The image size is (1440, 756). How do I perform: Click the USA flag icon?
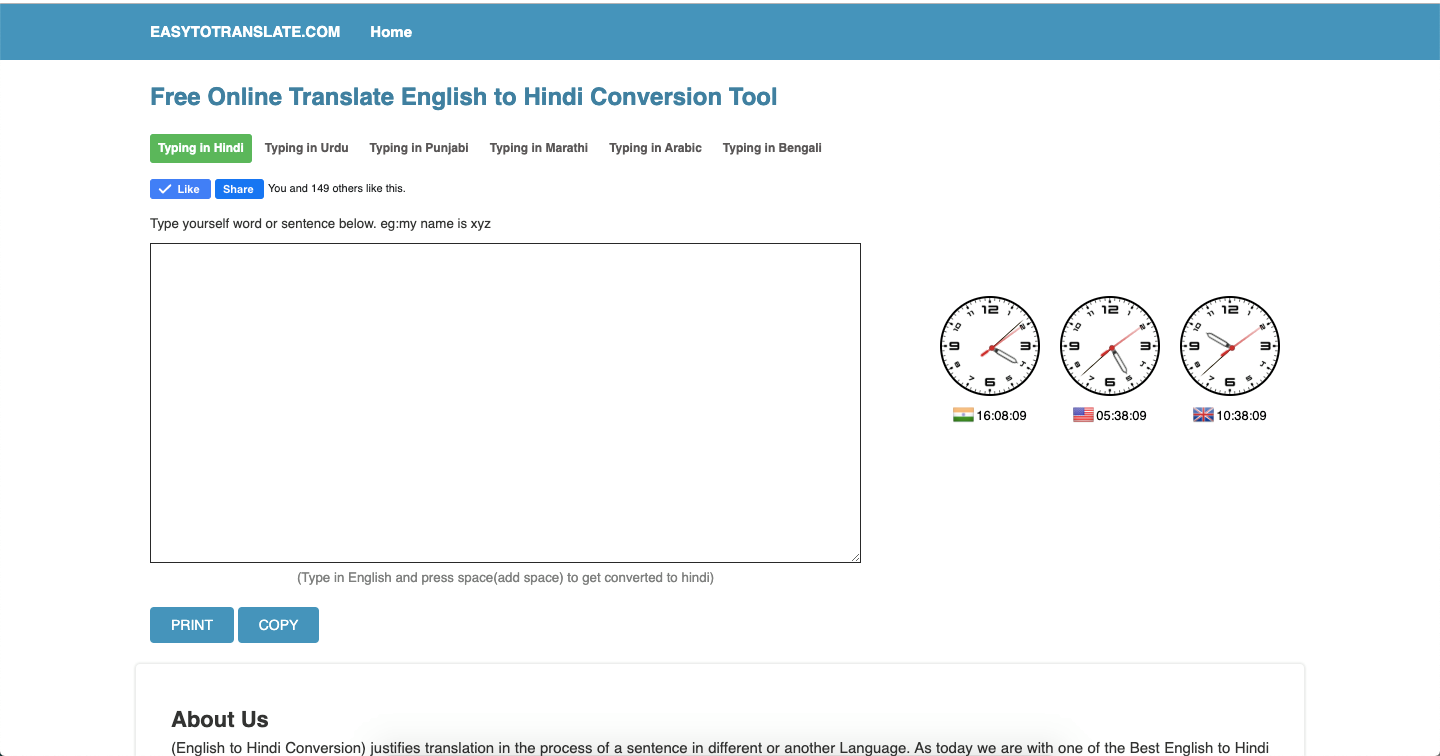[x=1083, y=415]
